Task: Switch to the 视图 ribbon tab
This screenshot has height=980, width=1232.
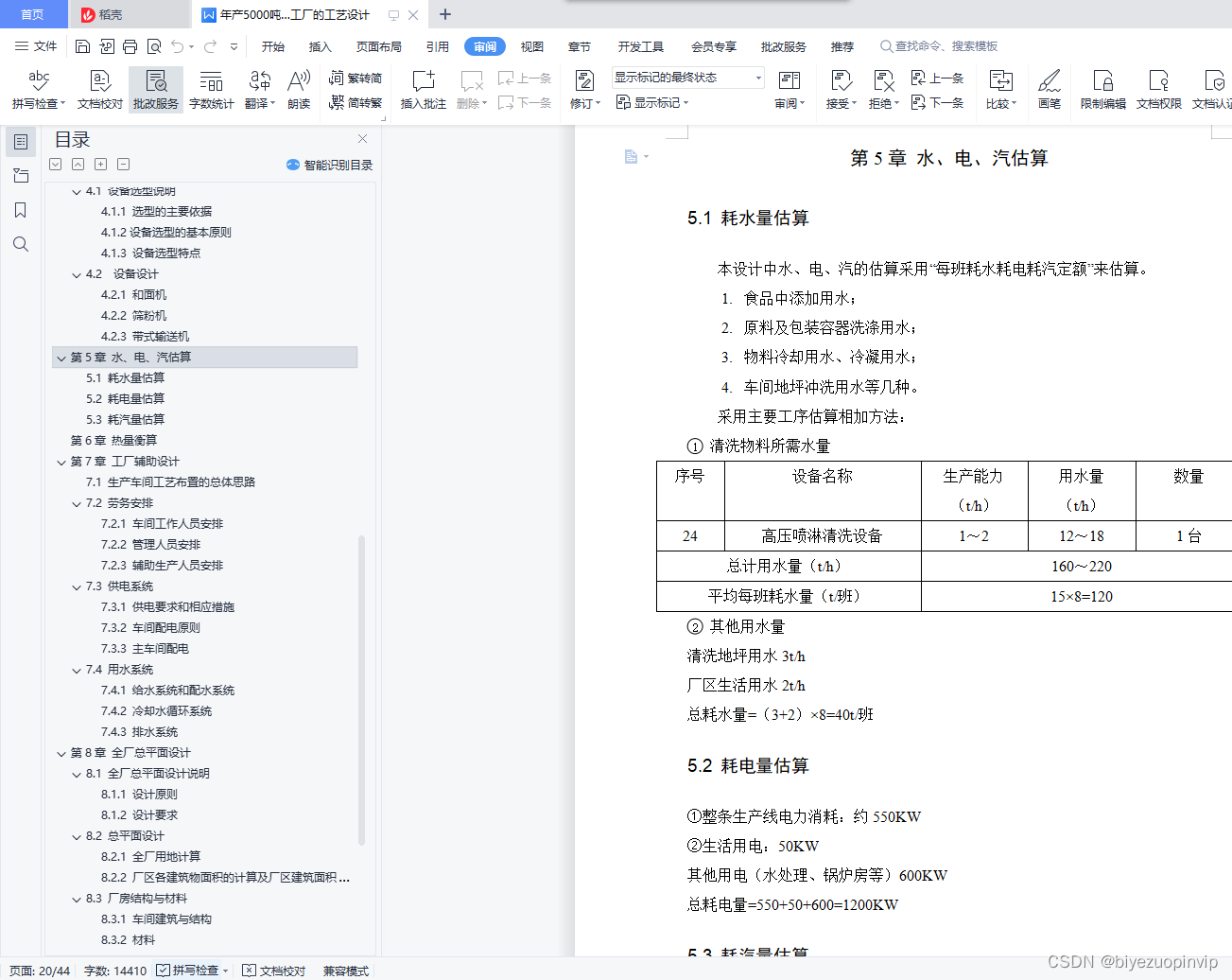Action: pyautogui.click(x=532, y=46)
